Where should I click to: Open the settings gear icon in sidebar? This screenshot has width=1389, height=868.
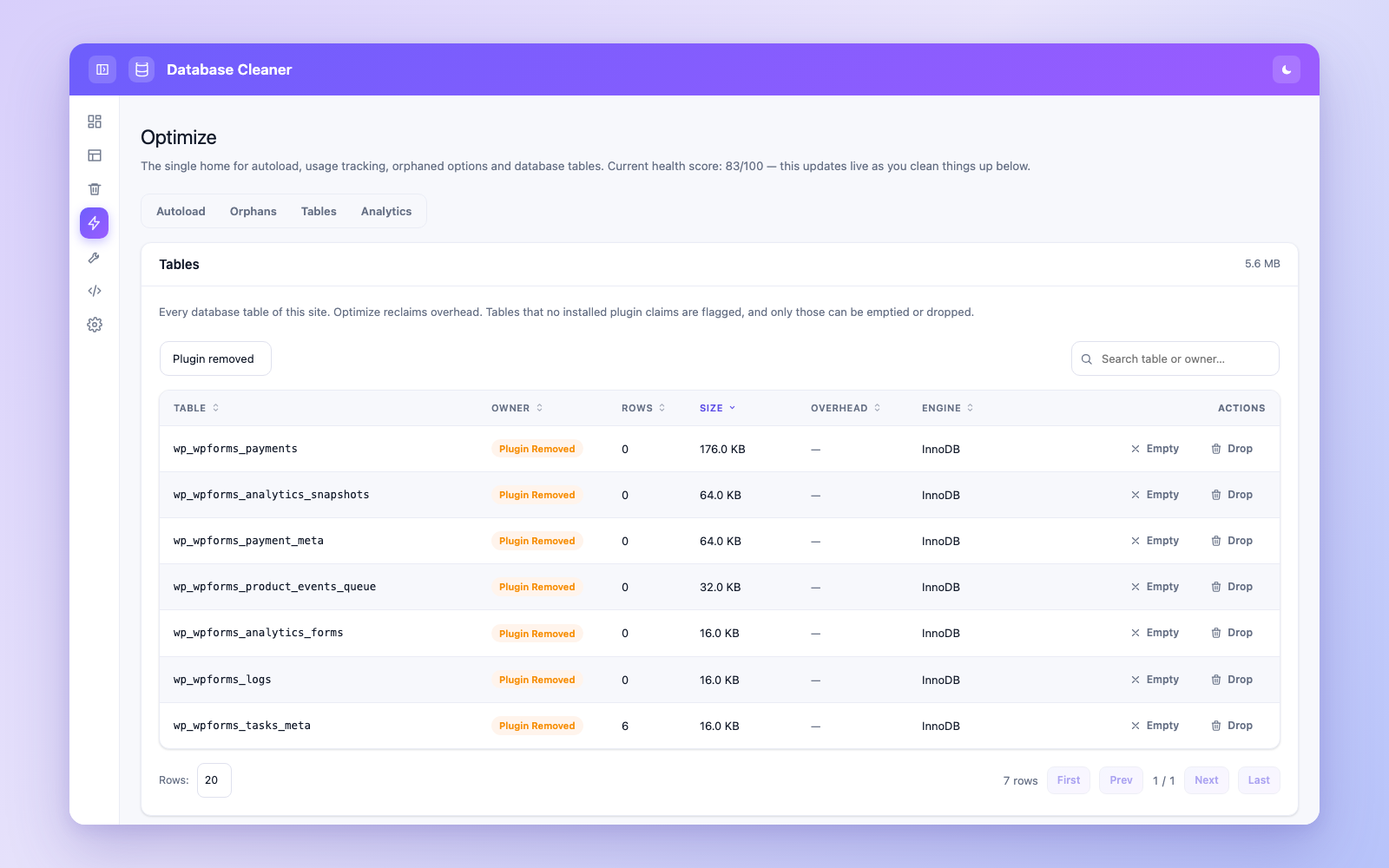(x=95, y=325)
